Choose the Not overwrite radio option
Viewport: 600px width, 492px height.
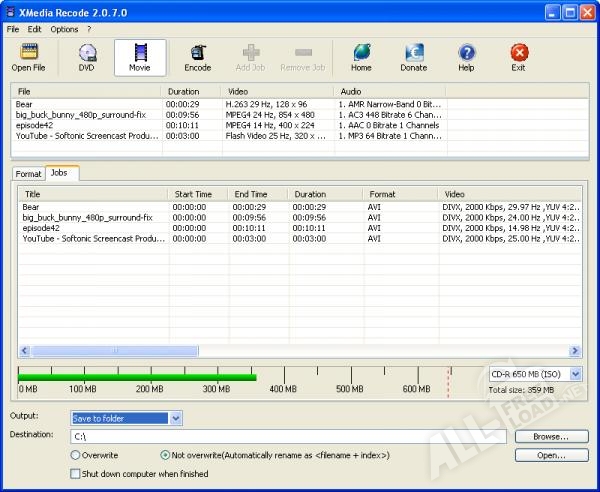[165, 455]
